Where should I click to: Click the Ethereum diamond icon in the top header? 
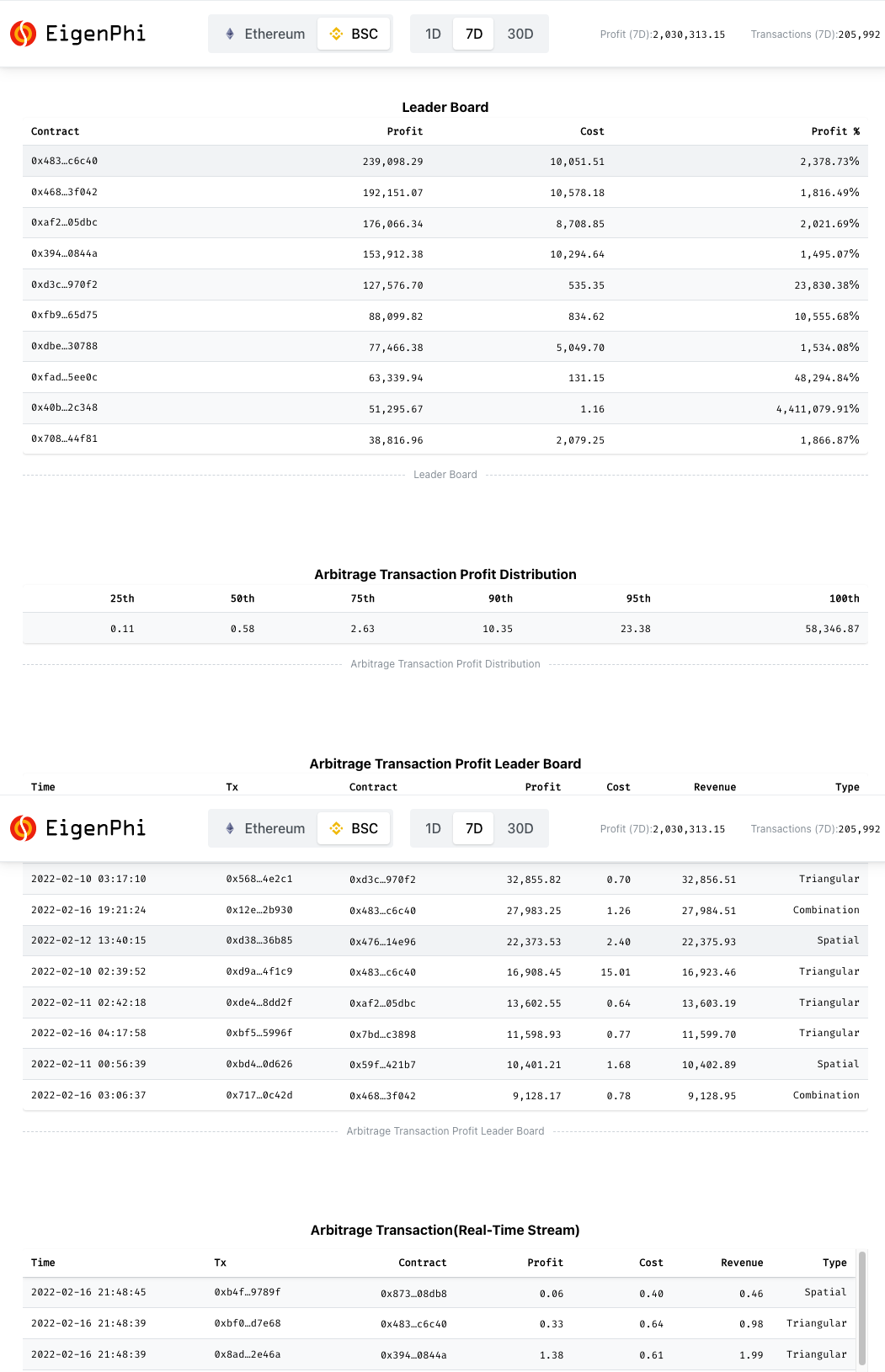pyautogui.click(x=228, y=34)
